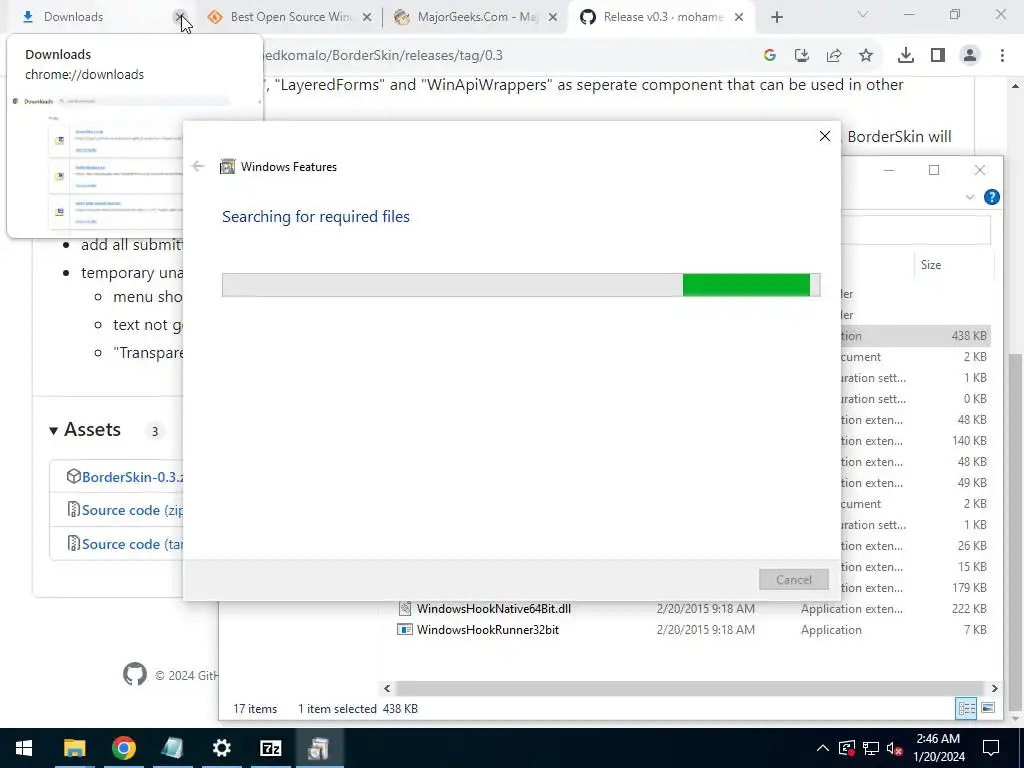Click Explorer horizontal scrollbar right arrow
Viewport: 1024px width, 768px height.
[994, 688]
